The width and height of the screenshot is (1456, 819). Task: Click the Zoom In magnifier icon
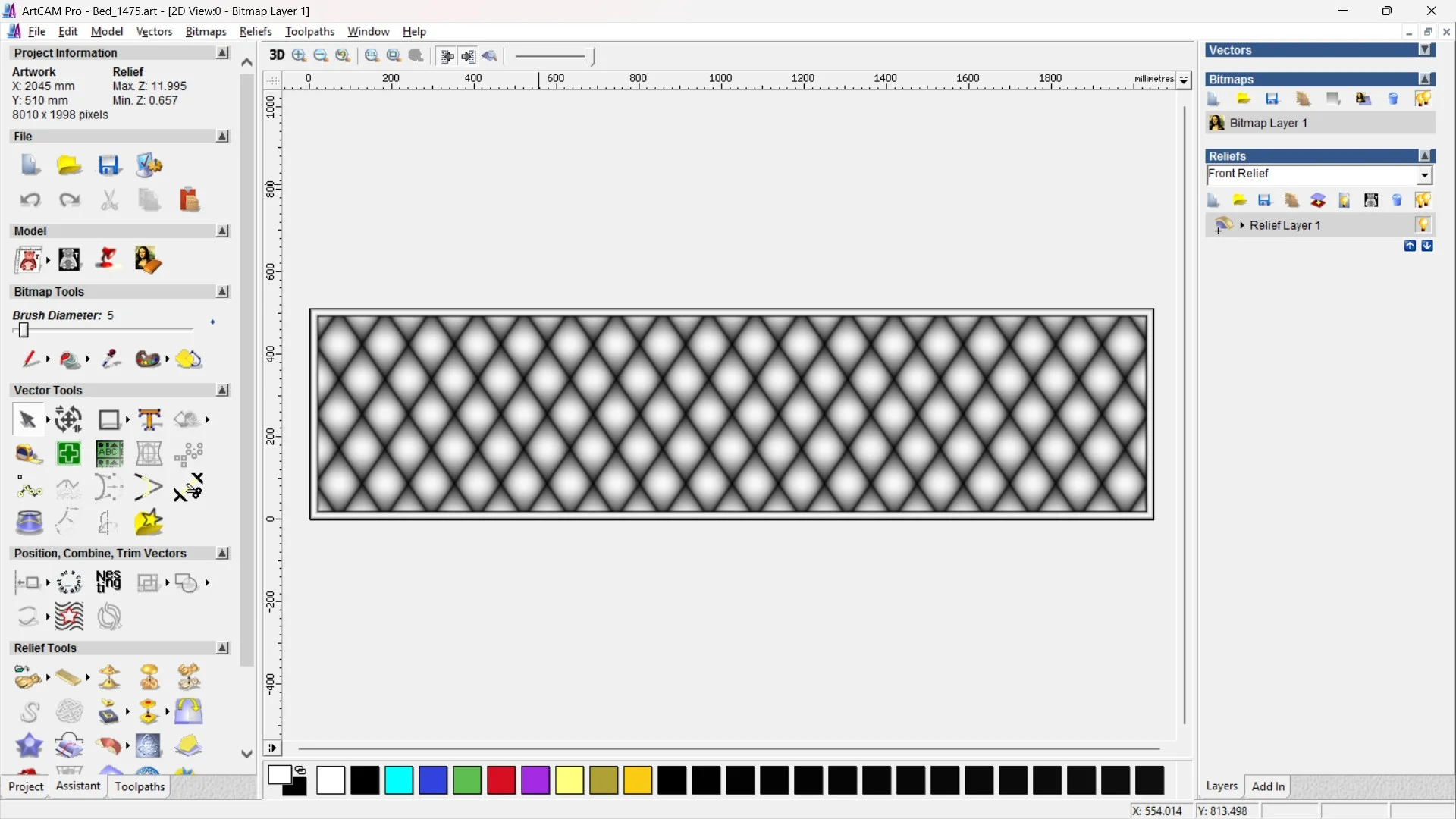[299, 55]
